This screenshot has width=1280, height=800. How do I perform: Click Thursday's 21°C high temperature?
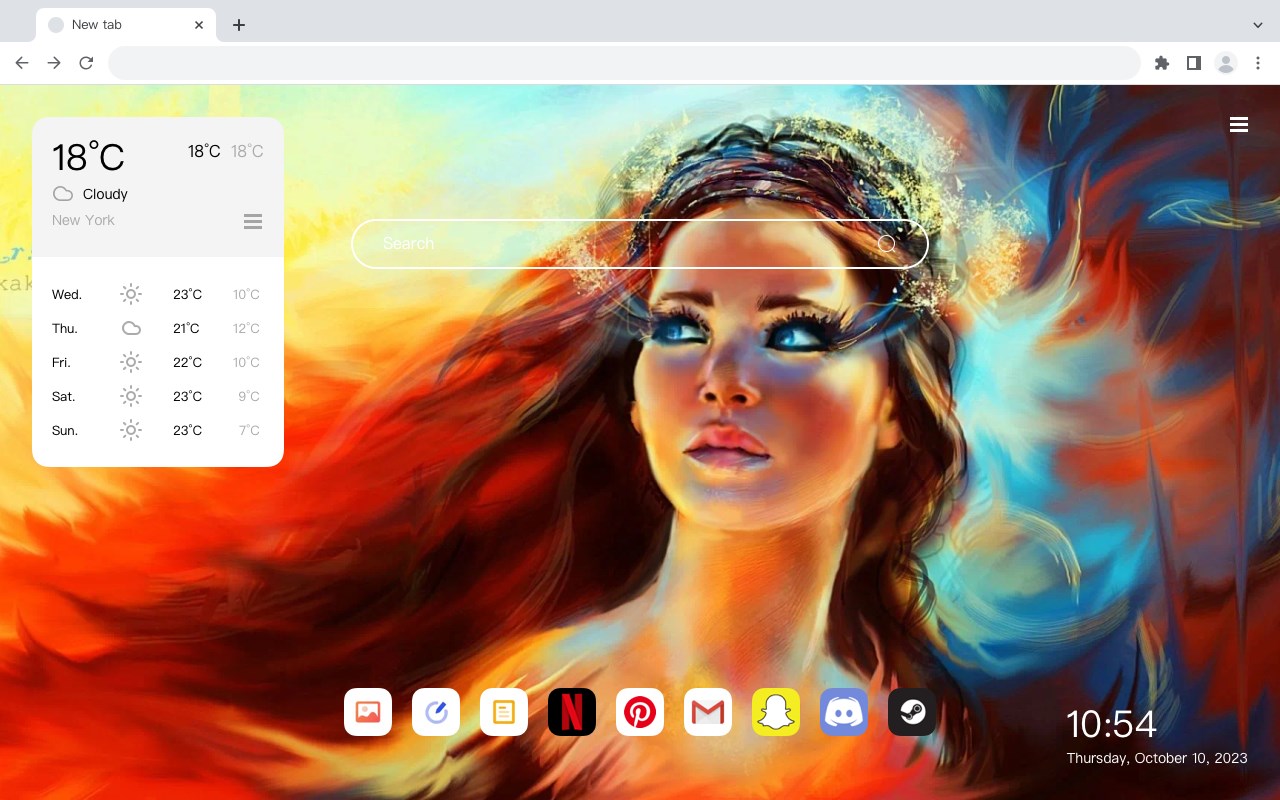186,329
